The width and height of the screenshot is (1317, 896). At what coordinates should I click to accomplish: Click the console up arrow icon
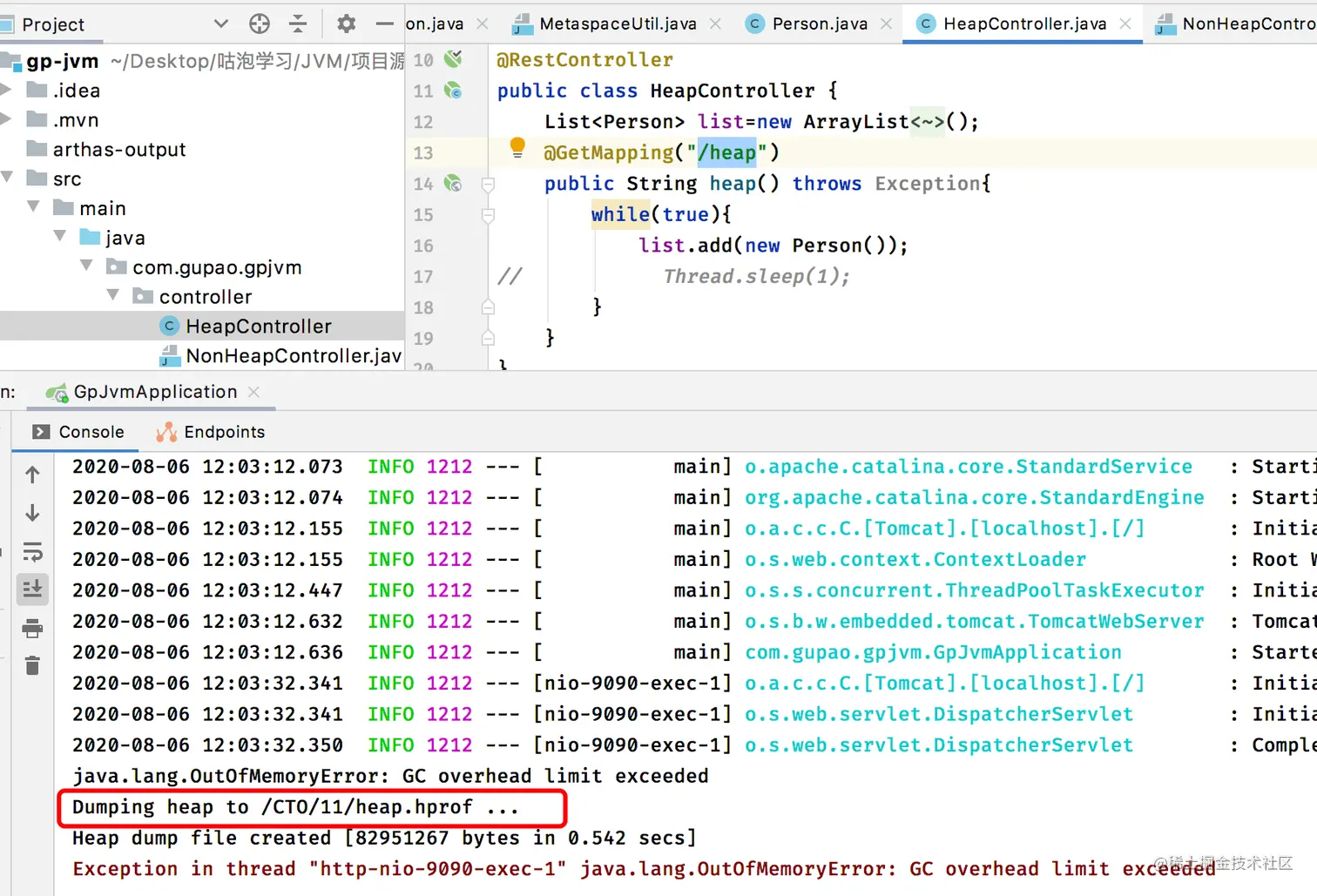(32, 475)
